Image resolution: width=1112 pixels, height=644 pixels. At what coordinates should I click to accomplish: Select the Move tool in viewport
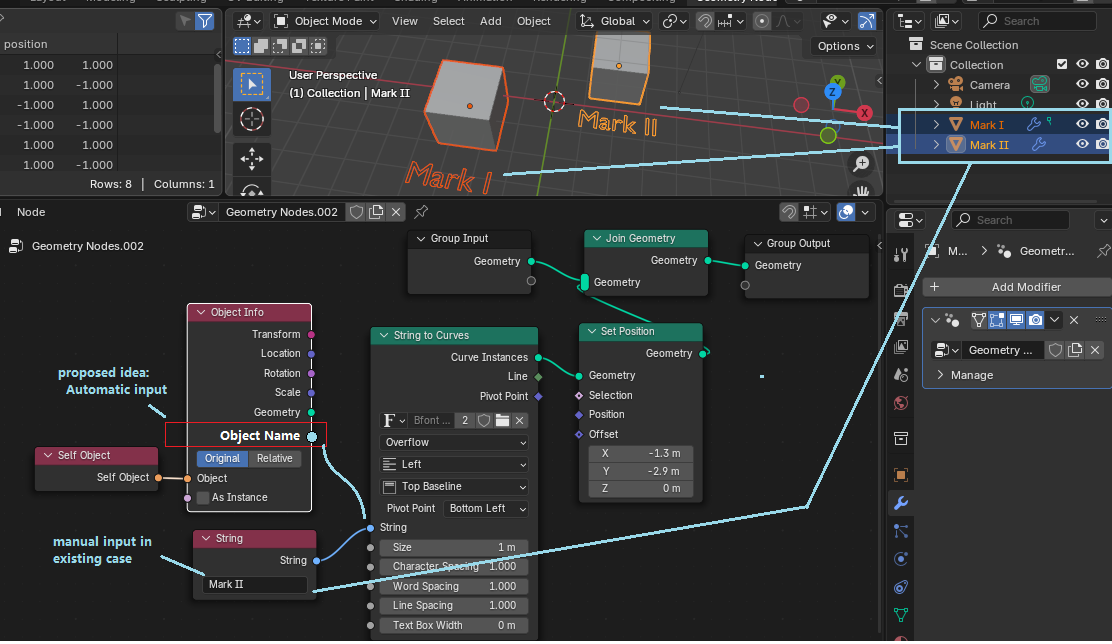251,159
